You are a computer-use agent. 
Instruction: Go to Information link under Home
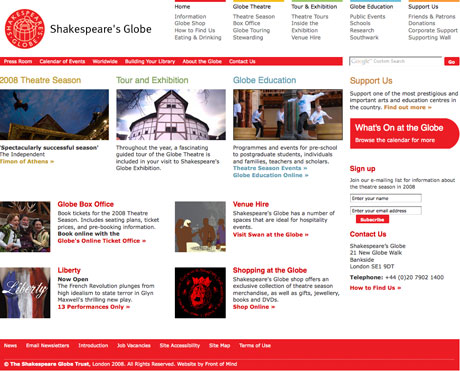click(x=190, y=16)
